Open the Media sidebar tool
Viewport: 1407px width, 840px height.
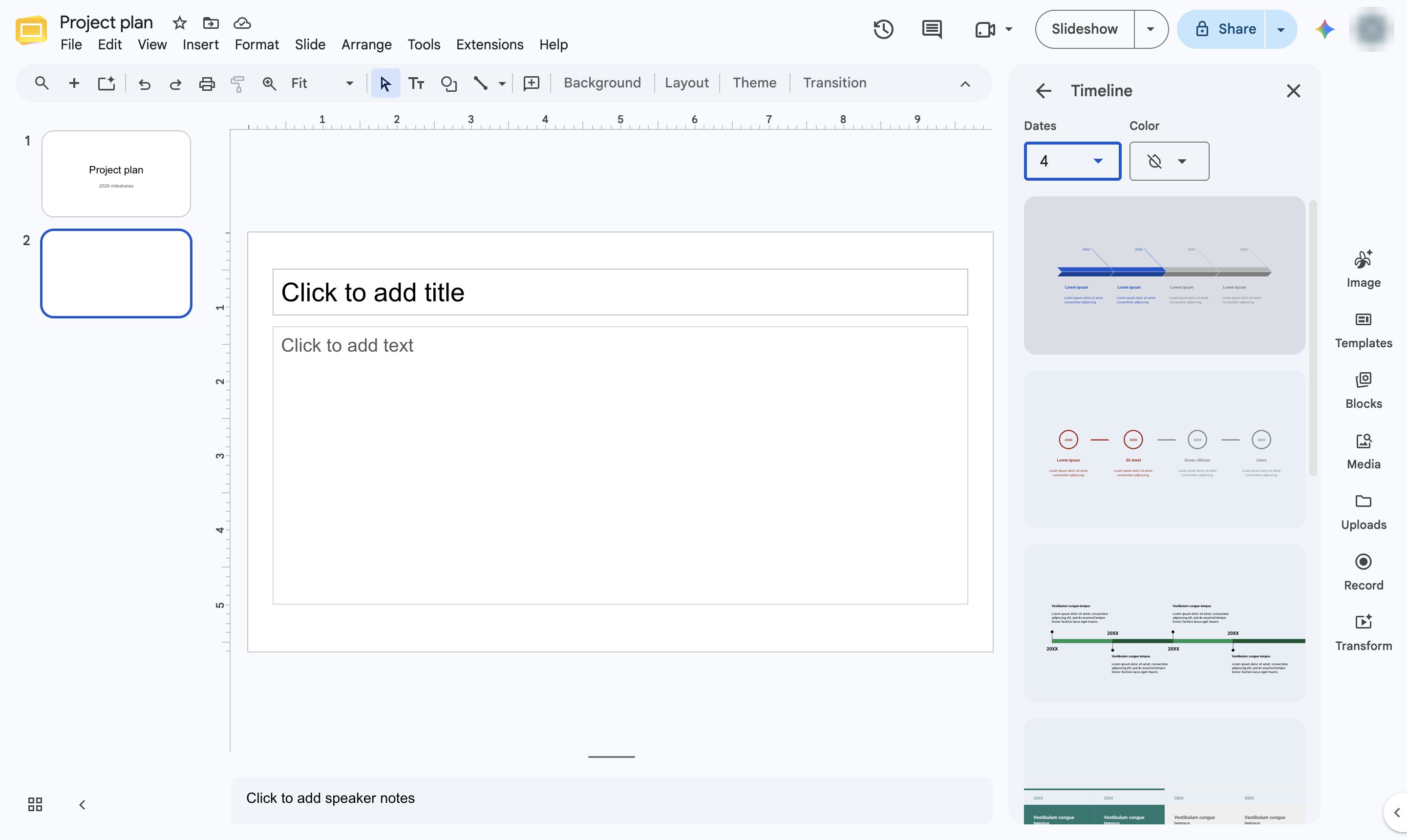[1363, 451]
